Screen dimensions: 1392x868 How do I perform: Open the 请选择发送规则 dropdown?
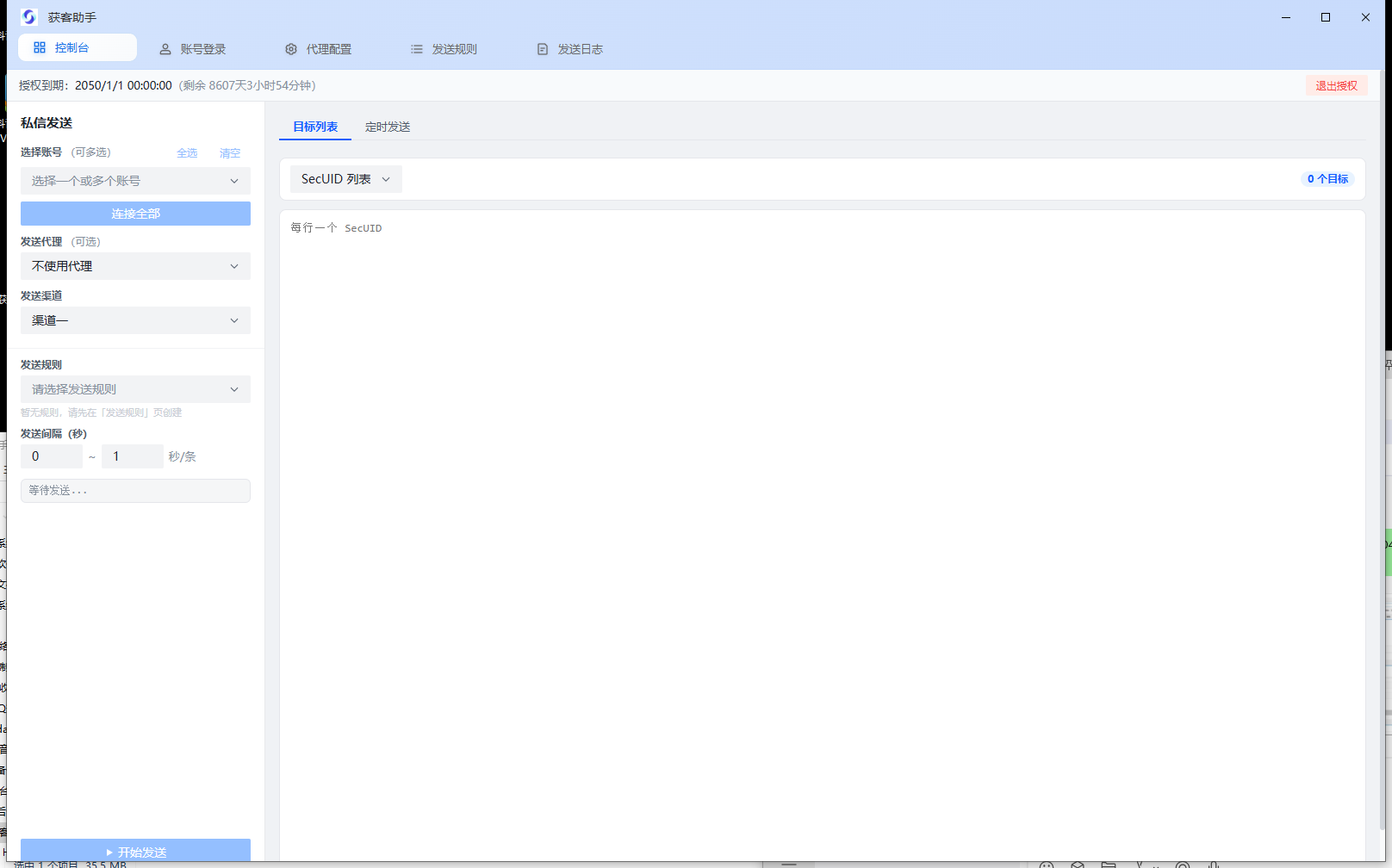pyautogui.click(x=135, y=389)
